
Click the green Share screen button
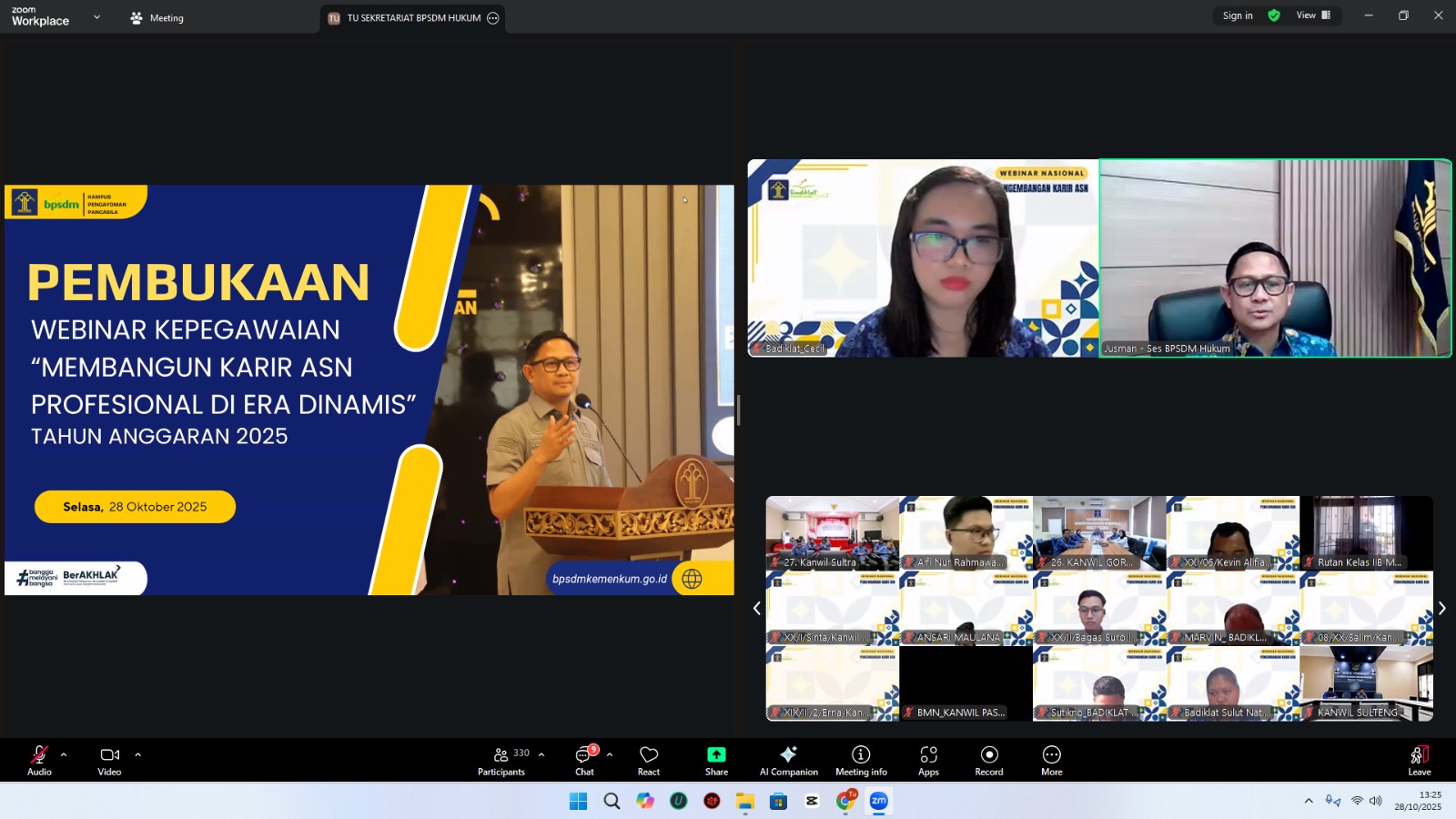pyautogui.click(x=716, y=761)
